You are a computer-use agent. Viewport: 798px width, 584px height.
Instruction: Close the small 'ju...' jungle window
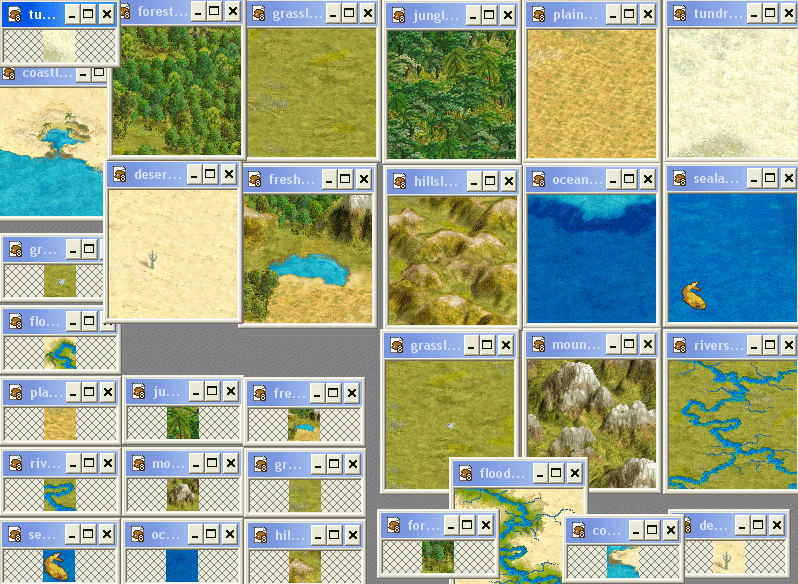[x=228, y=392]
